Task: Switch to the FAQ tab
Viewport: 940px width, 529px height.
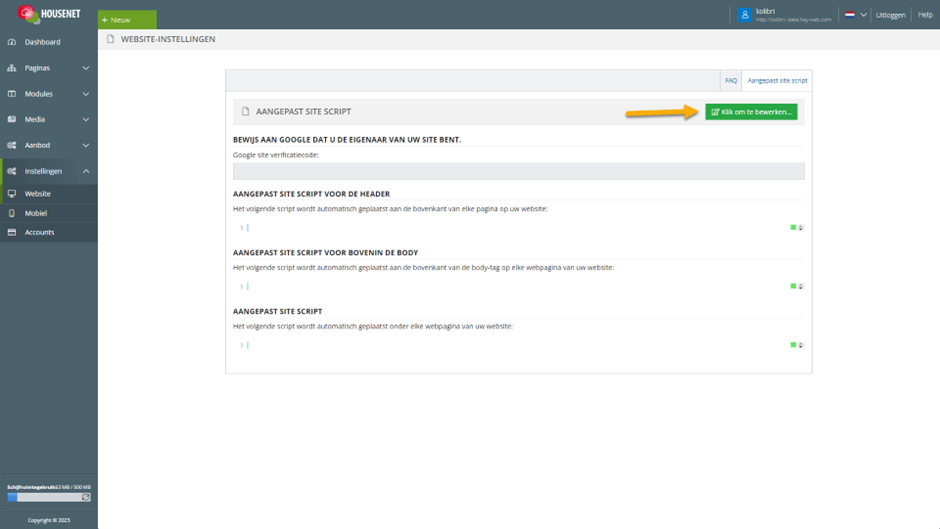Action: click(731, 80)
